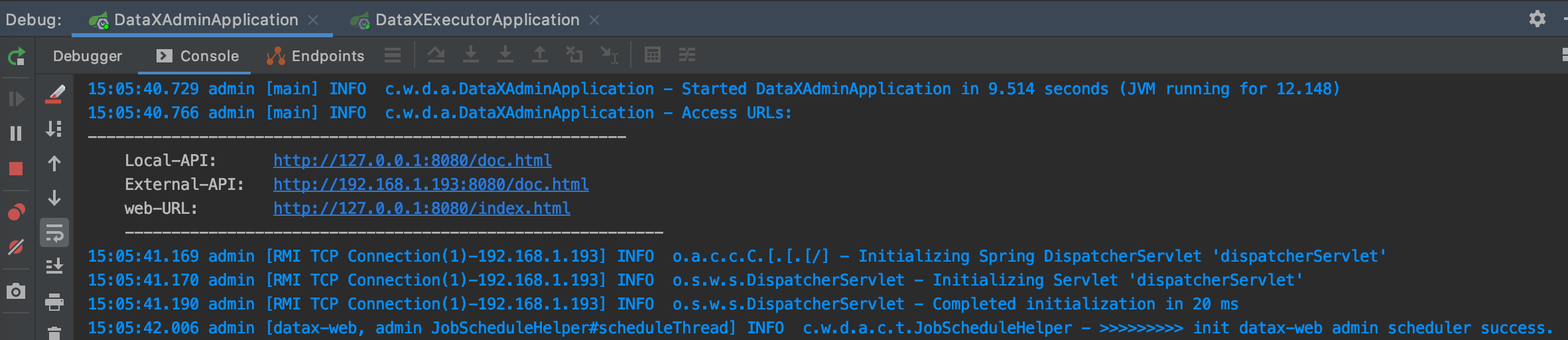Toggle Mute Breakpoints icon

tap(17, 247)
